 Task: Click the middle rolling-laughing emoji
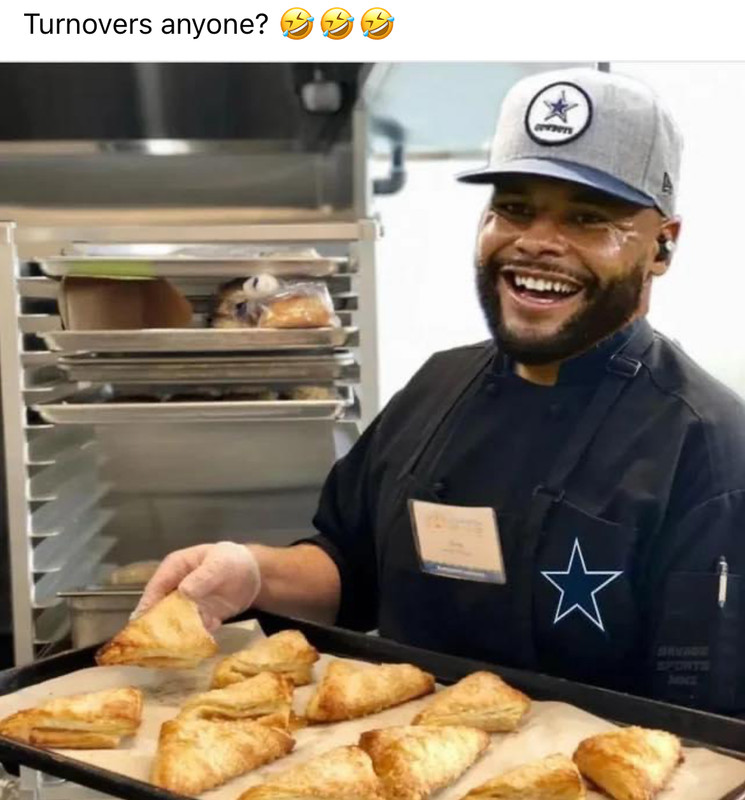click(x=337, y=24)
